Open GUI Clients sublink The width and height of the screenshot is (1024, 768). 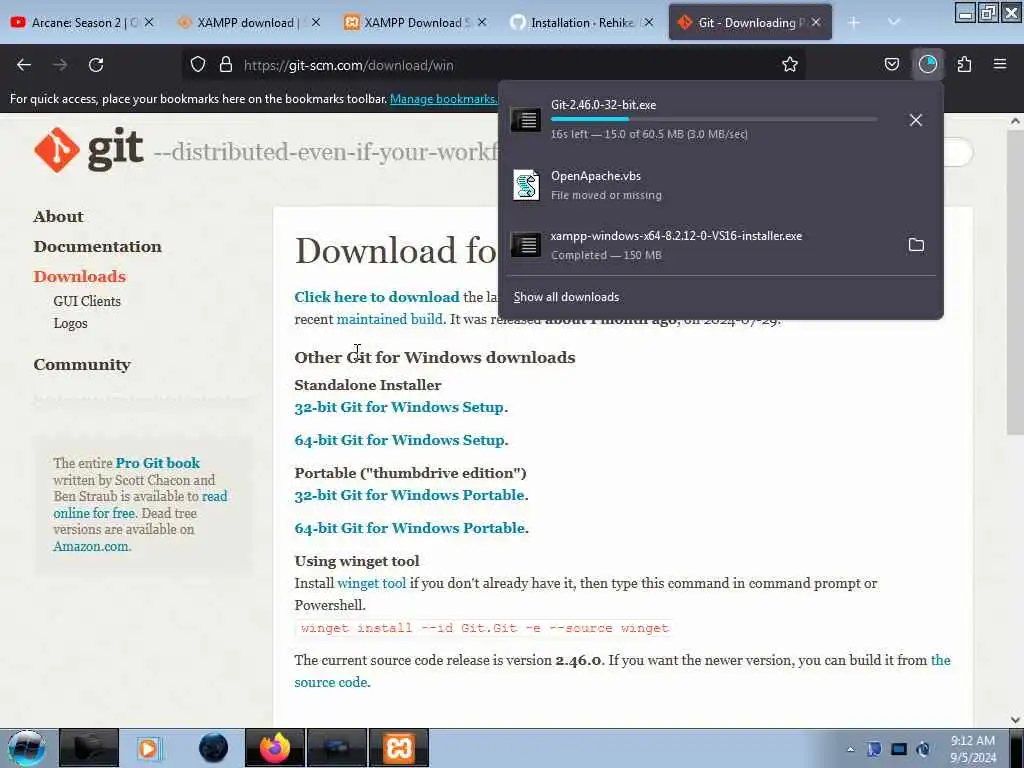87,301
